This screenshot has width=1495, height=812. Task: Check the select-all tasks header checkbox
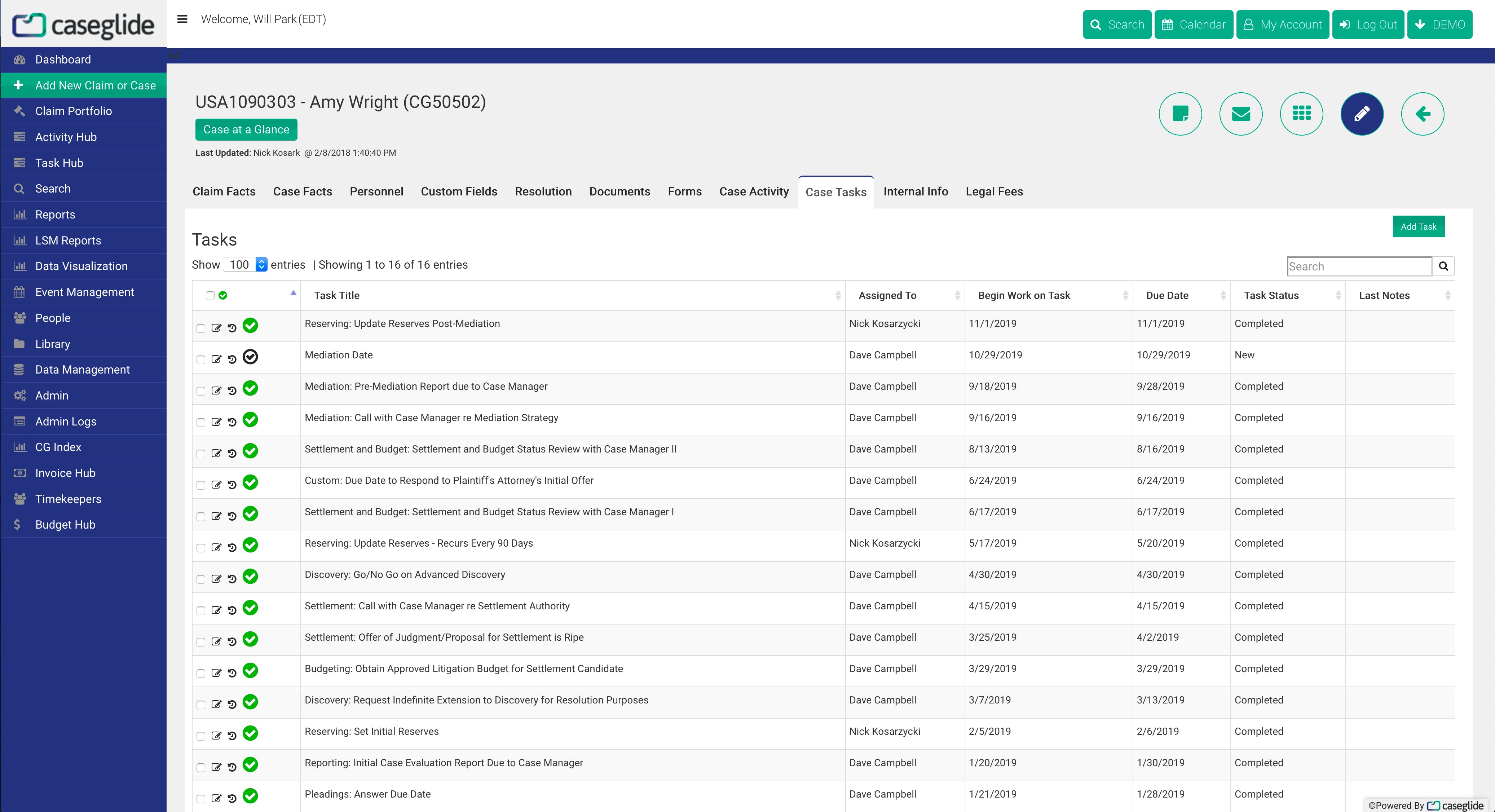coord(210,295)
